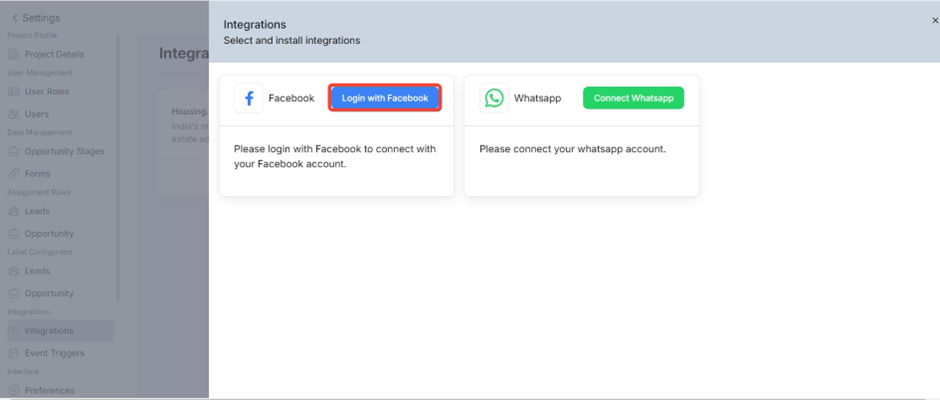The image size is (940, 400).
Task: Open Opportunity under Label Configurator
Action: (x=49, y=293)
